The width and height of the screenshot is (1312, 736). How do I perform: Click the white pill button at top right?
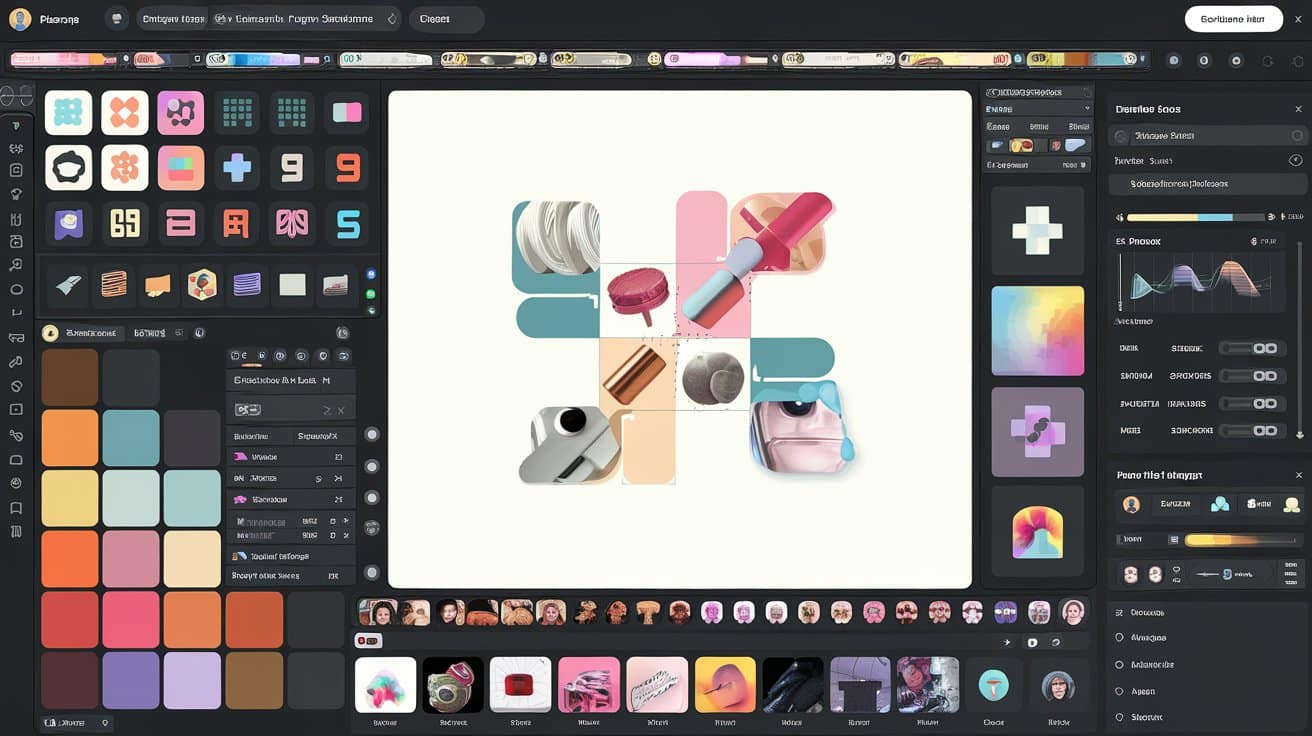pos(1233,19)
